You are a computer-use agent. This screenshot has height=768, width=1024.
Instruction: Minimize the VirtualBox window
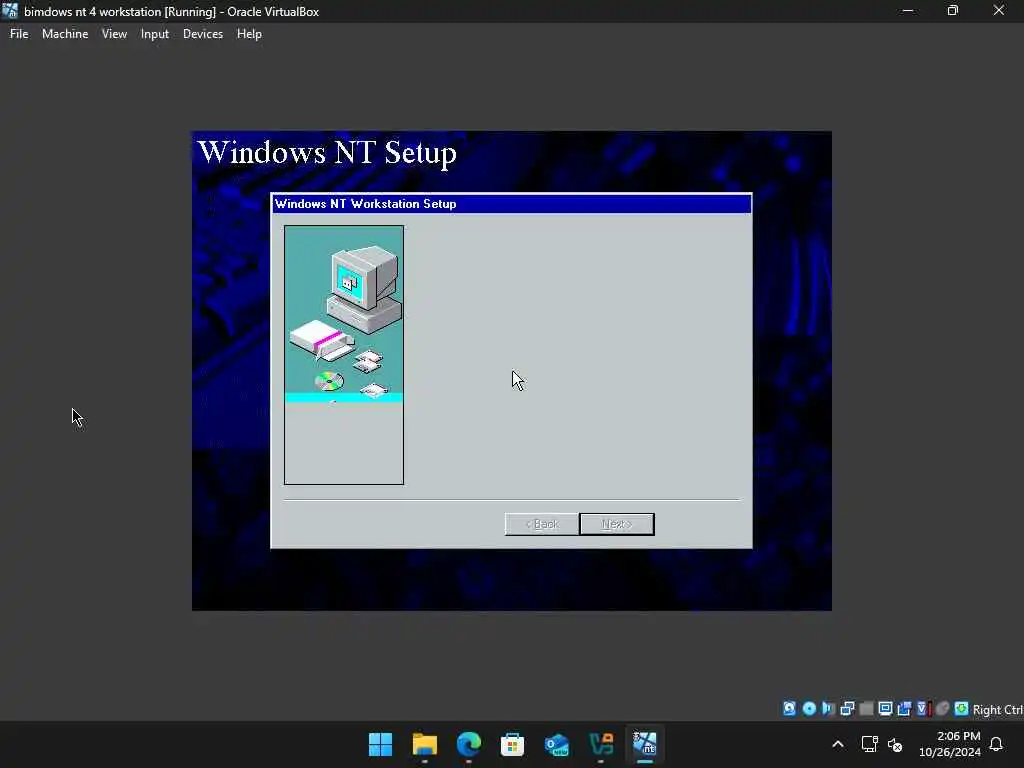(x=908, y=10)
